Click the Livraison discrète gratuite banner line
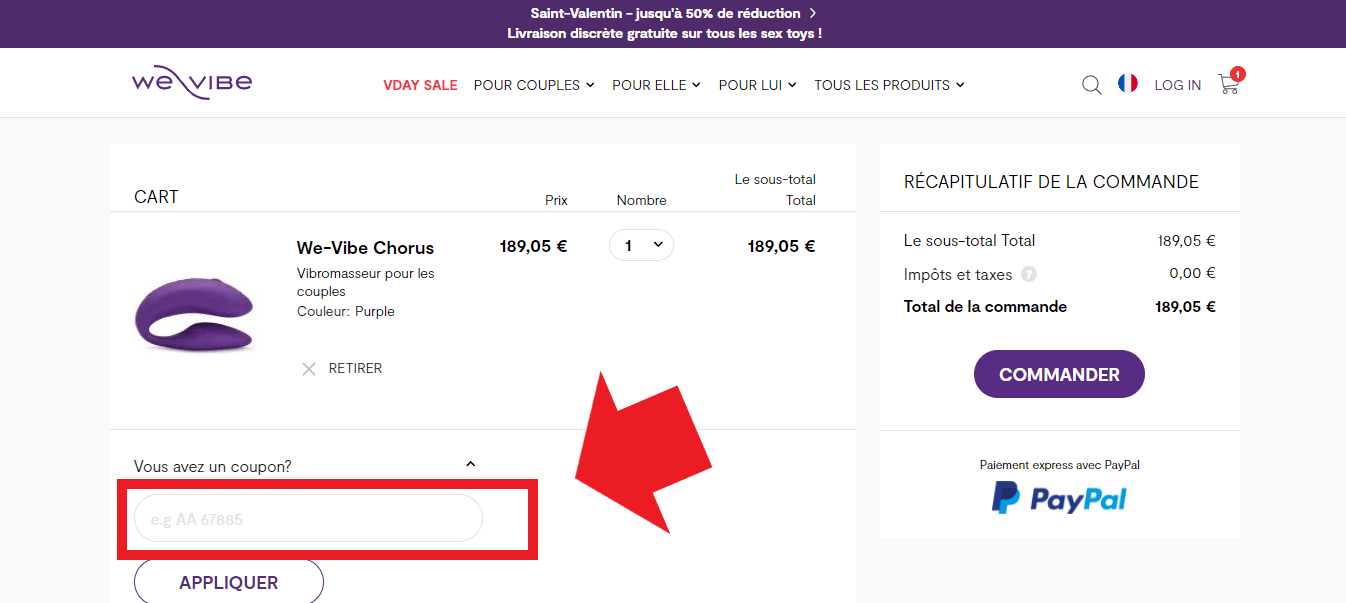The height and width of the screenshot is (603, 1346). click(x=665, y=33)
